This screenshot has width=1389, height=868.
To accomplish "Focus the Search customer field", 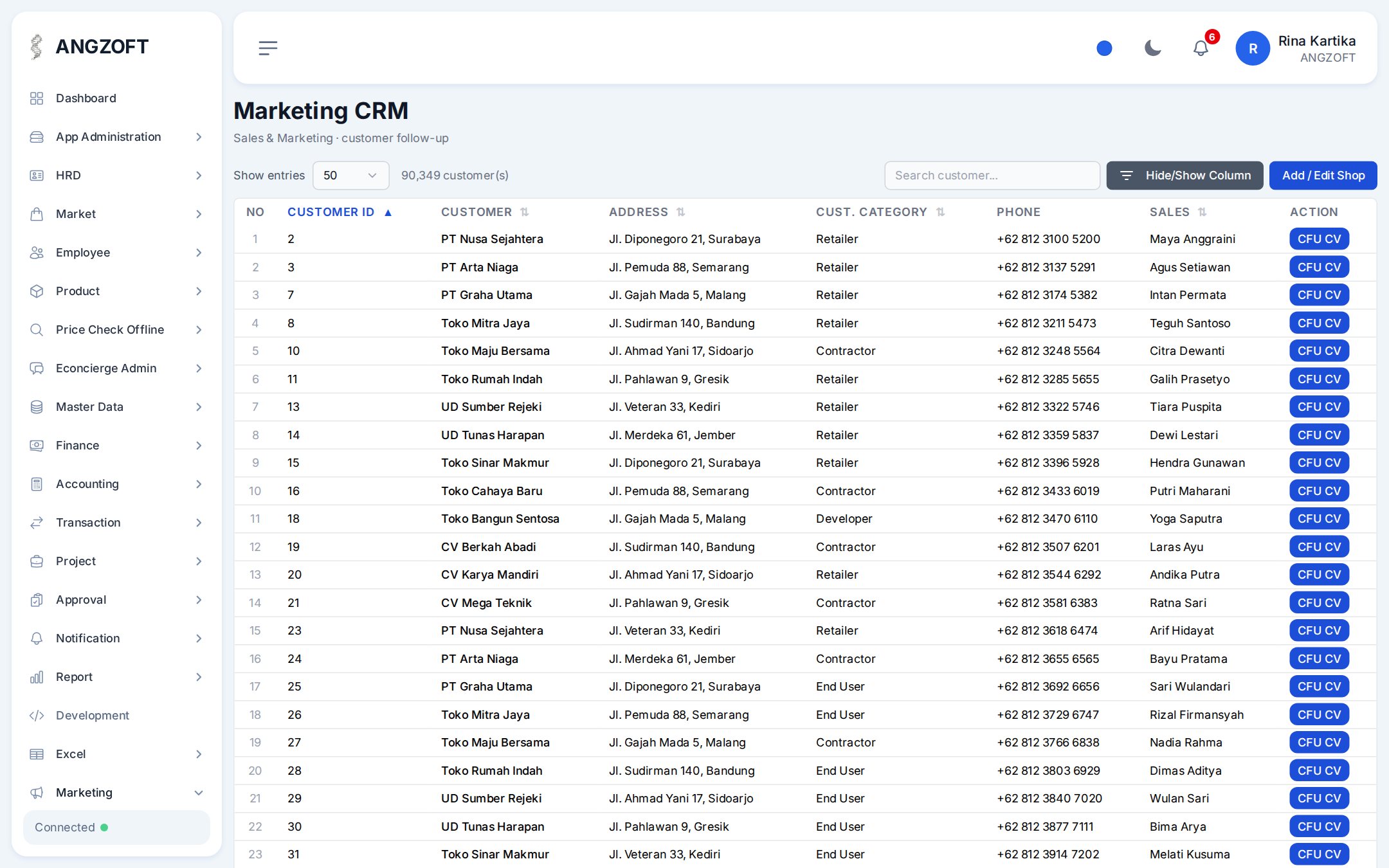I will click(x=992, y=176).
